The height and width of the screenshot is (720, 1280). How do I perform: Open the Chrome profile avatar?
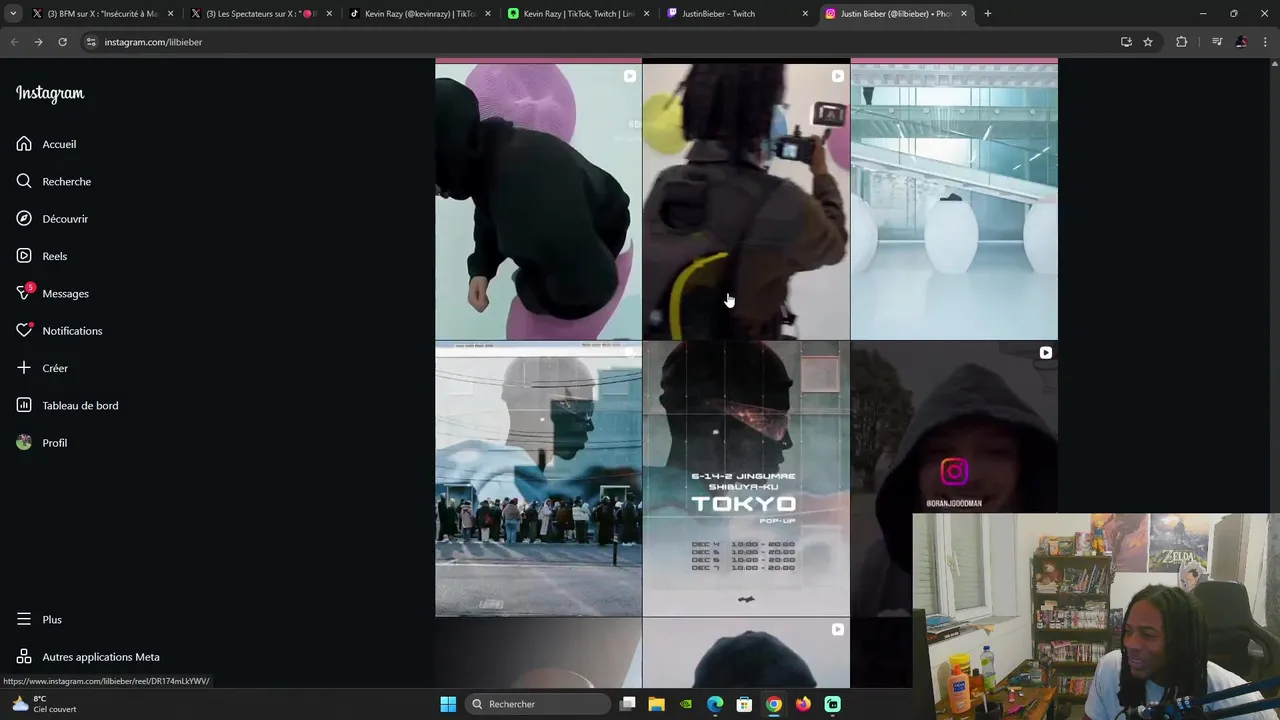coord(1241,42)
